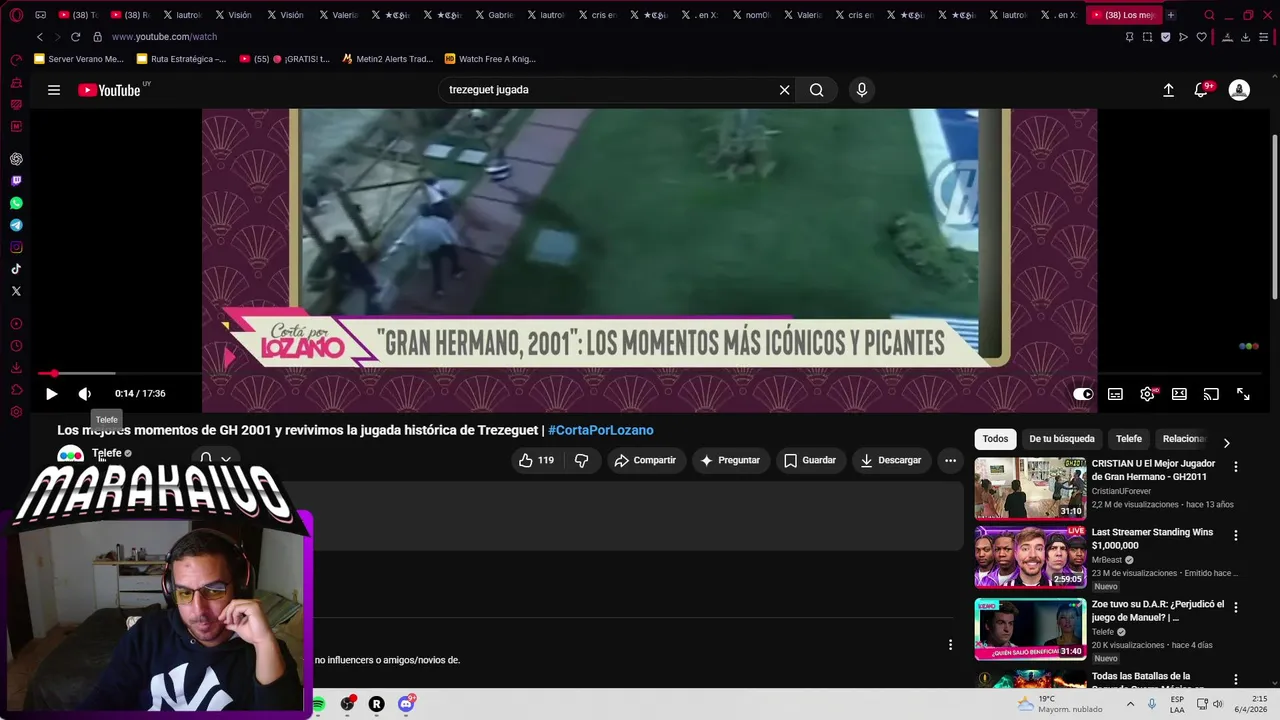The image size is (1280, 720).
Task: Open sidebar settings gear in Opera
Action: 16,412
